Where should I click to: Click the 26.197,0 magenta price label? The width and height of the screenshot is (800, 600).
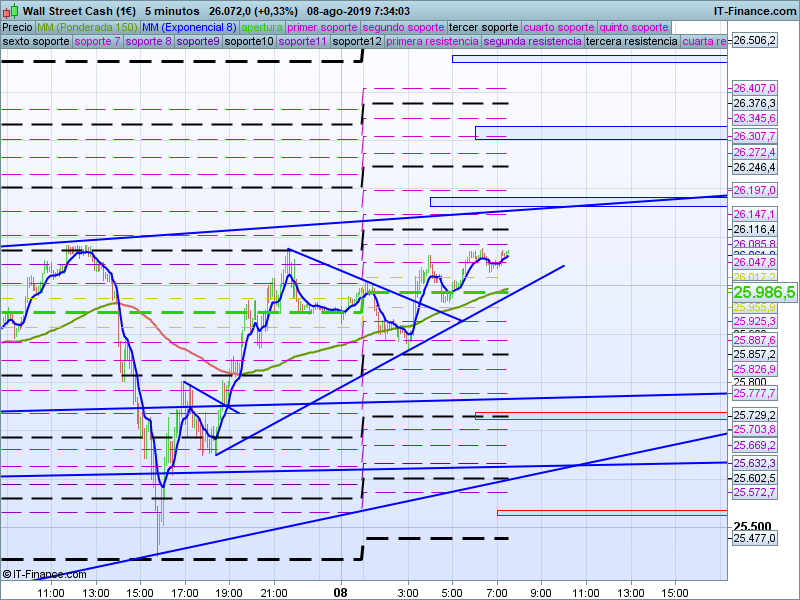pyautogui.click(x=755, y=190)
